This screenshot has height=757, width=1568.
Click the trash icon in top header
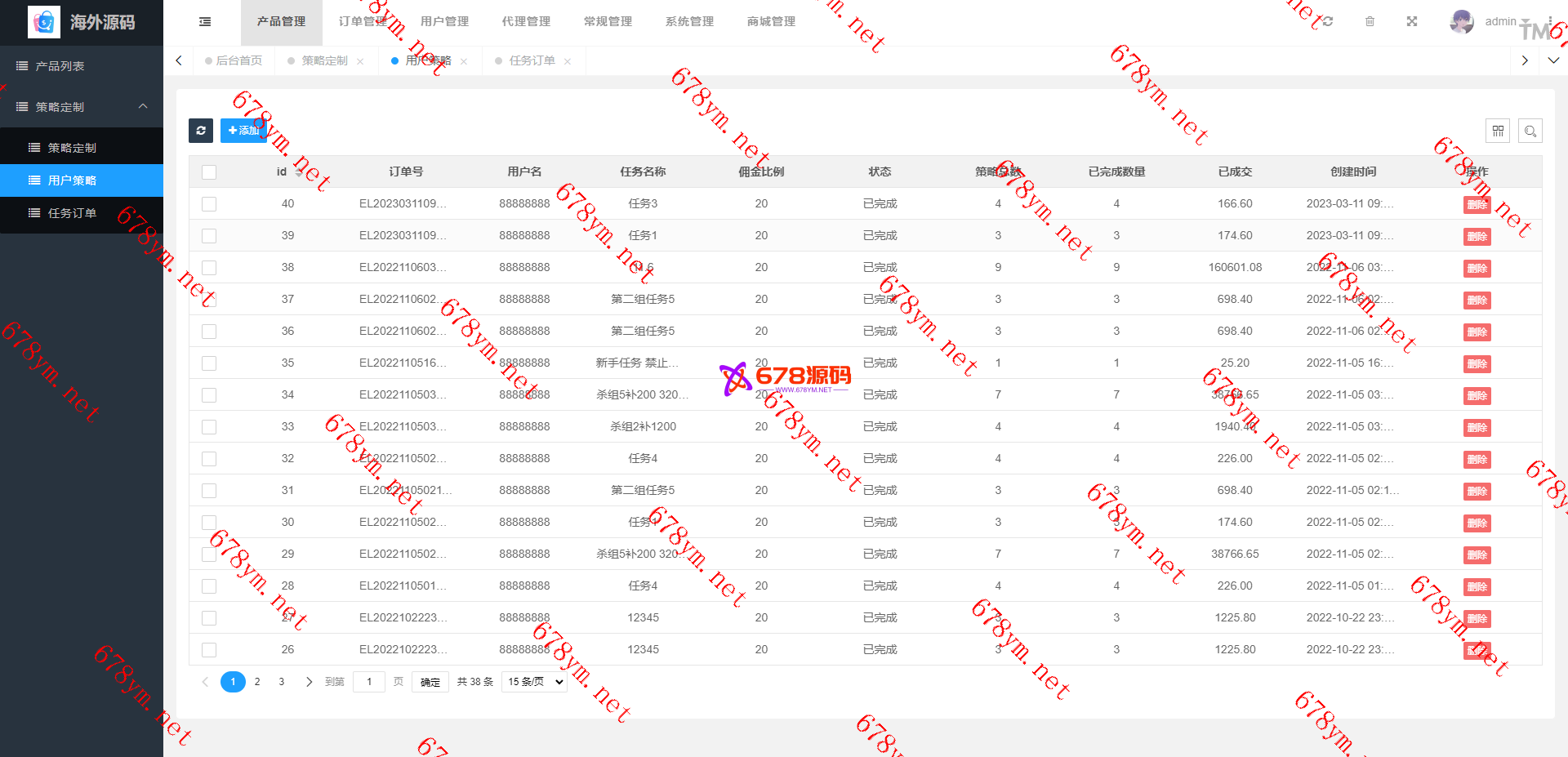(x=1370, y=21)
